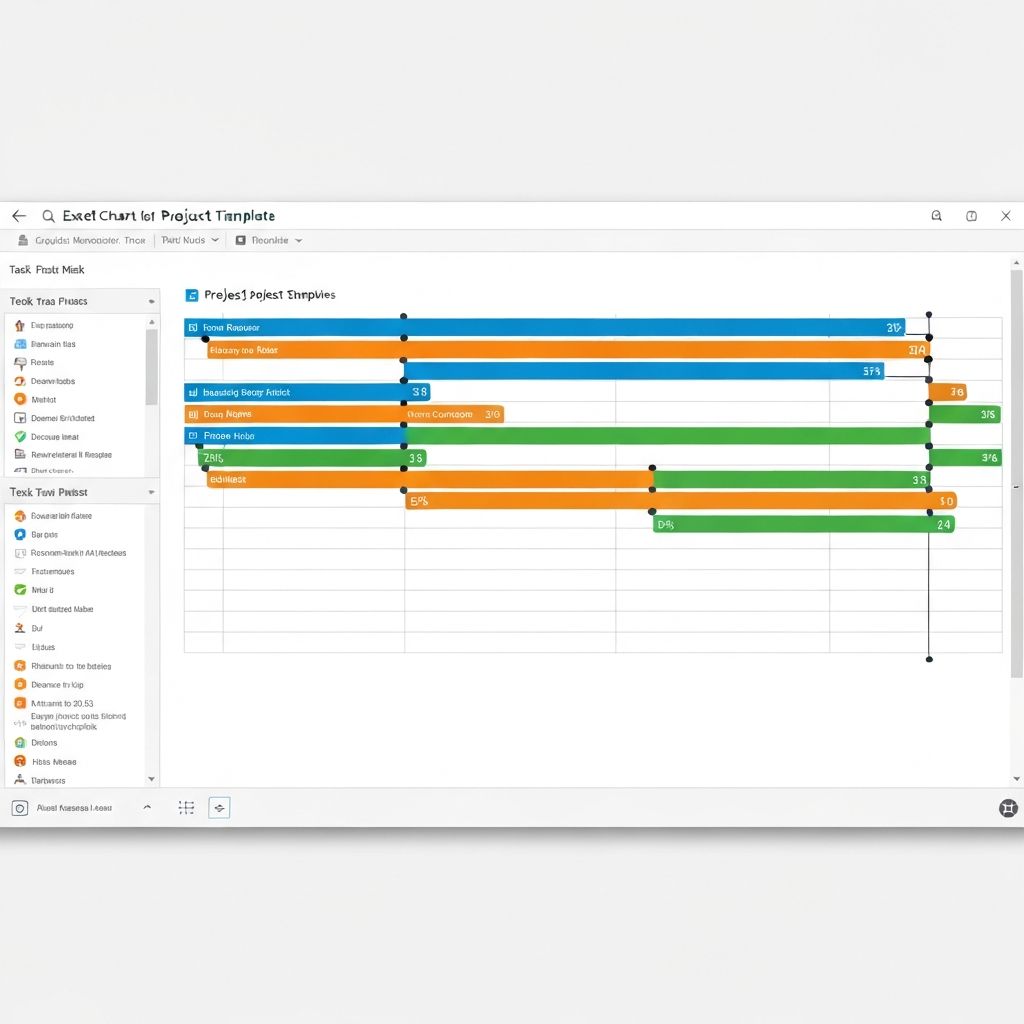Screen dimensions: 1024x1024
Task: Click the 'Dxp rastoong' list item icon
Action: point(20,325)
